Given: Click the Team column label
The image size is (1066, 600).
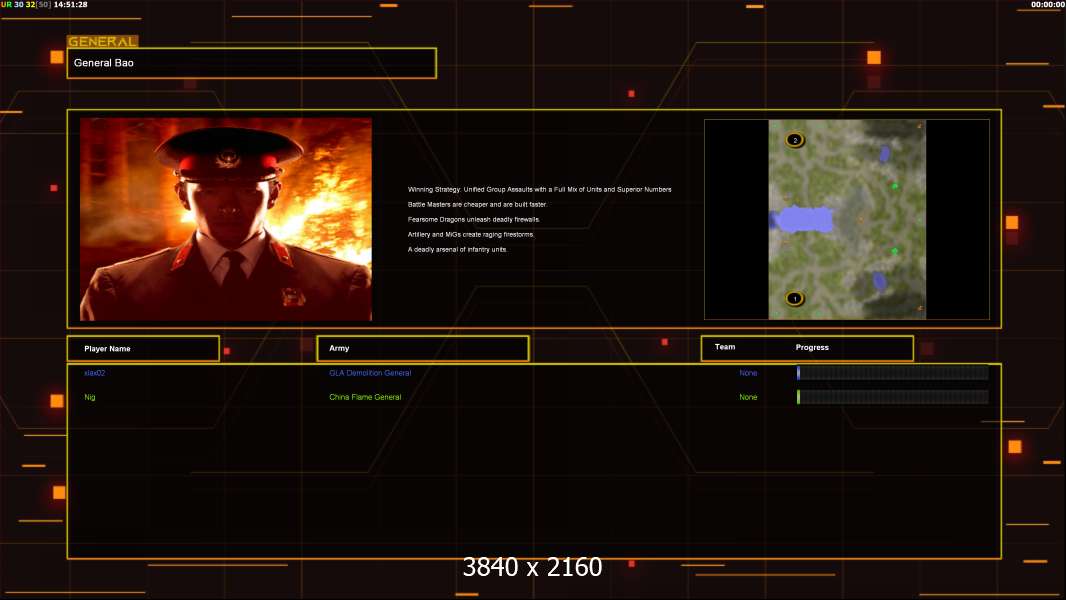Looking at the screenshot, I should (x=725, y=347).
